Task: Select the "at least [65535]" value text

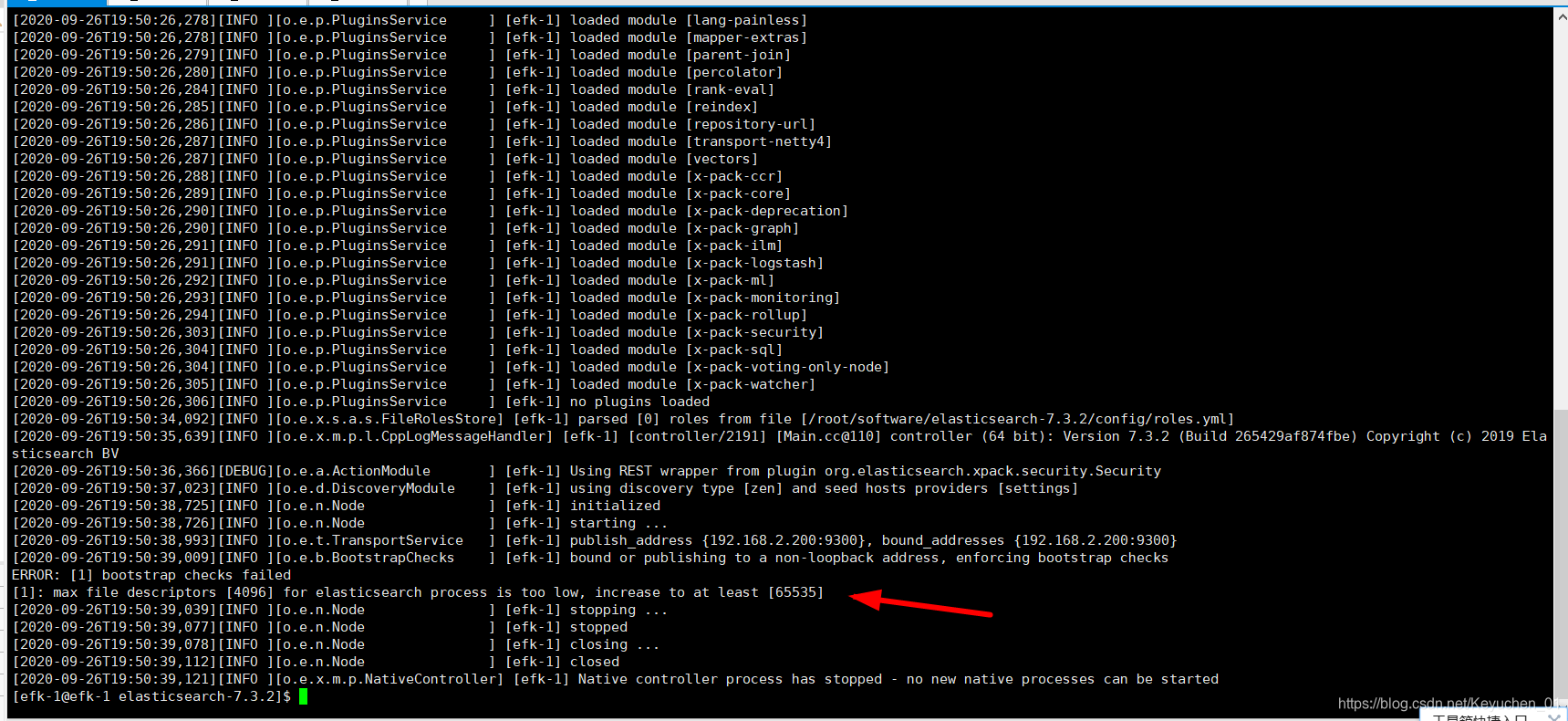Action: (x=759, y=592)
